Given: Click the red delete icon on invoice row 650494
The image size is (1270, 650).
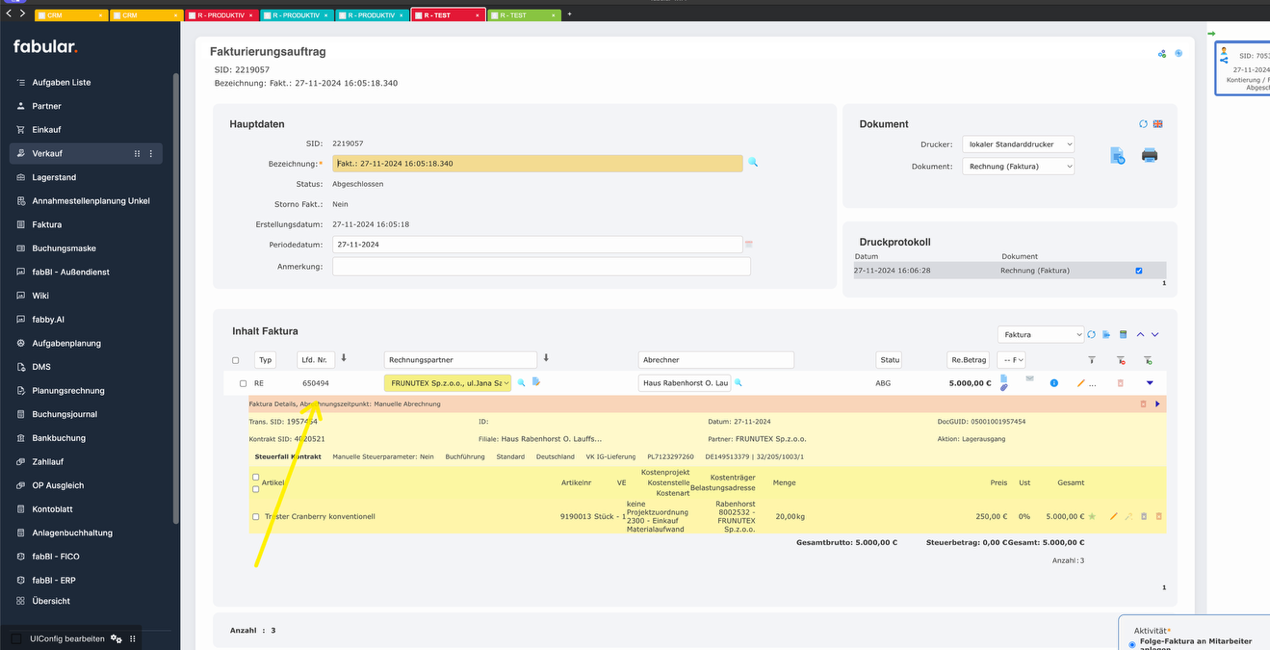Looking at the screenshot, I should point(1120,383).
